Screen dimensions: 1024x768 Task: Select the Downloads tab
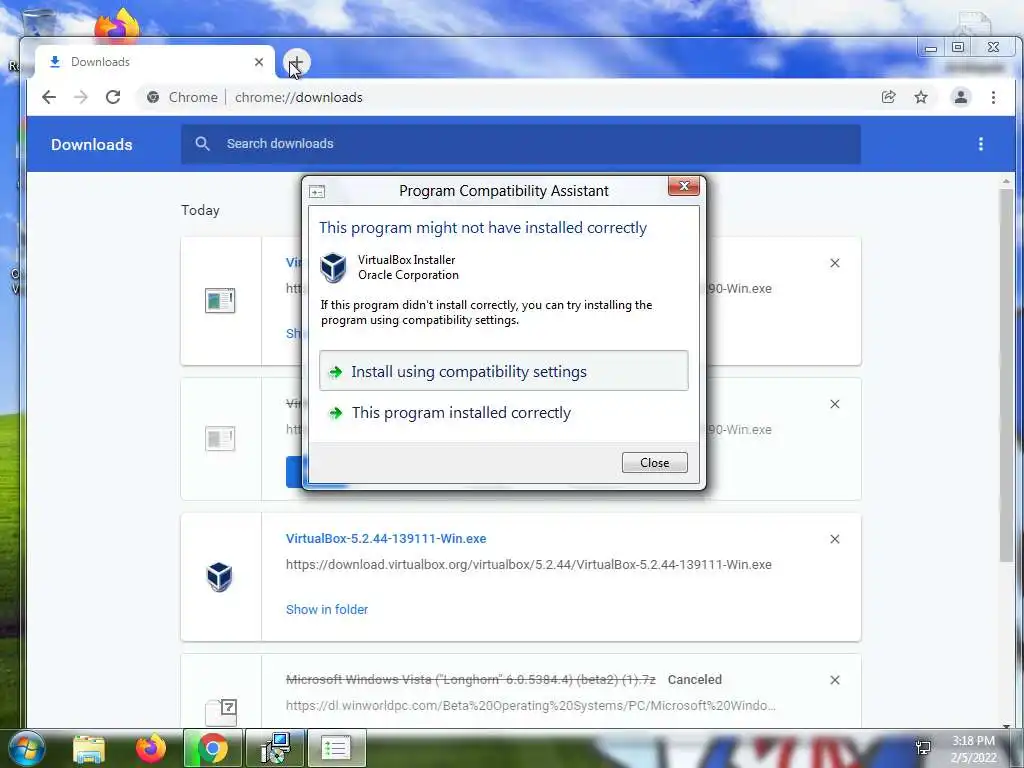[154, 62]
